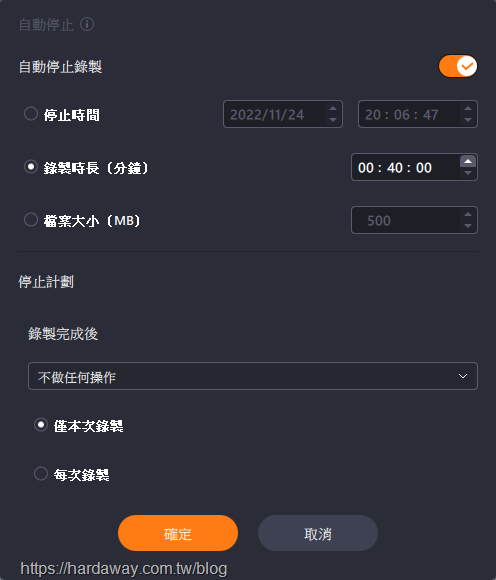Select the 停止時間 radio button

pos(31,114)
